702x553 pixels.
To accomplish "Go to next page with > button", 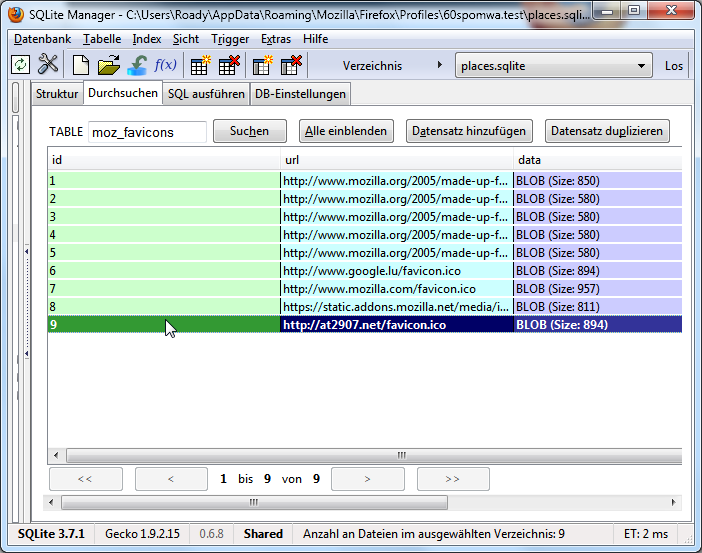I will coord(368,479).
